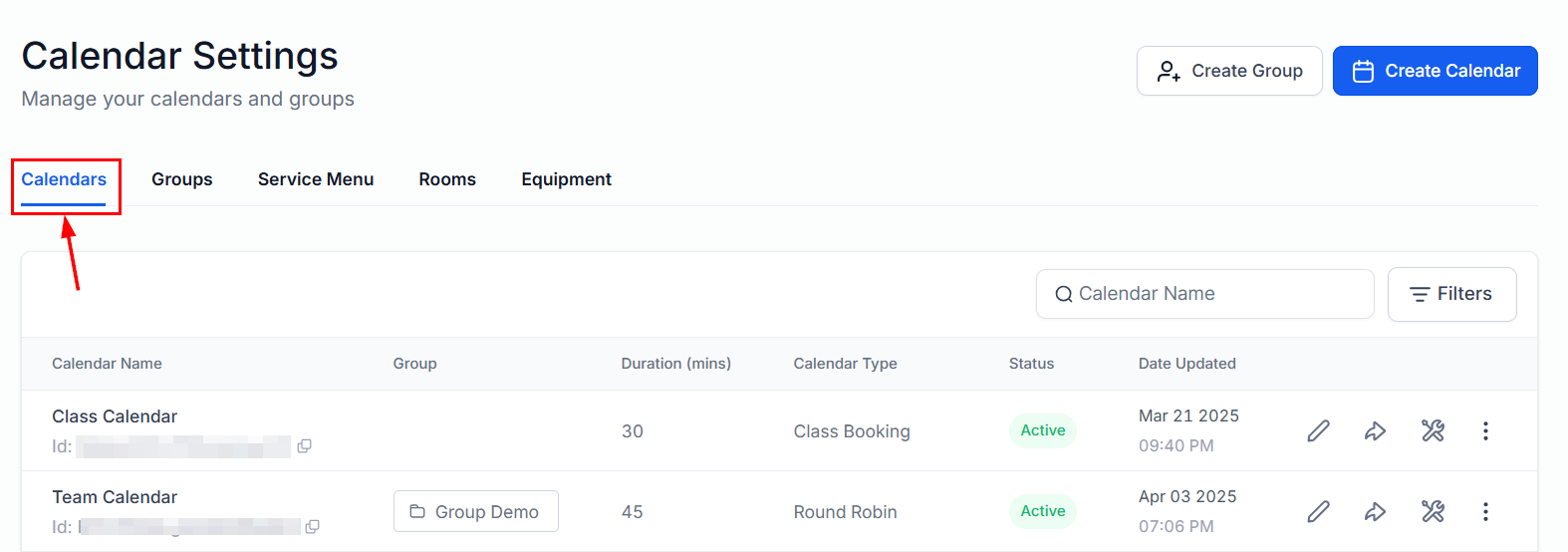The image size is (1568, 552).
Task: Open Class Calendar tools wrench icon
Action: [x=1433, y=430]
